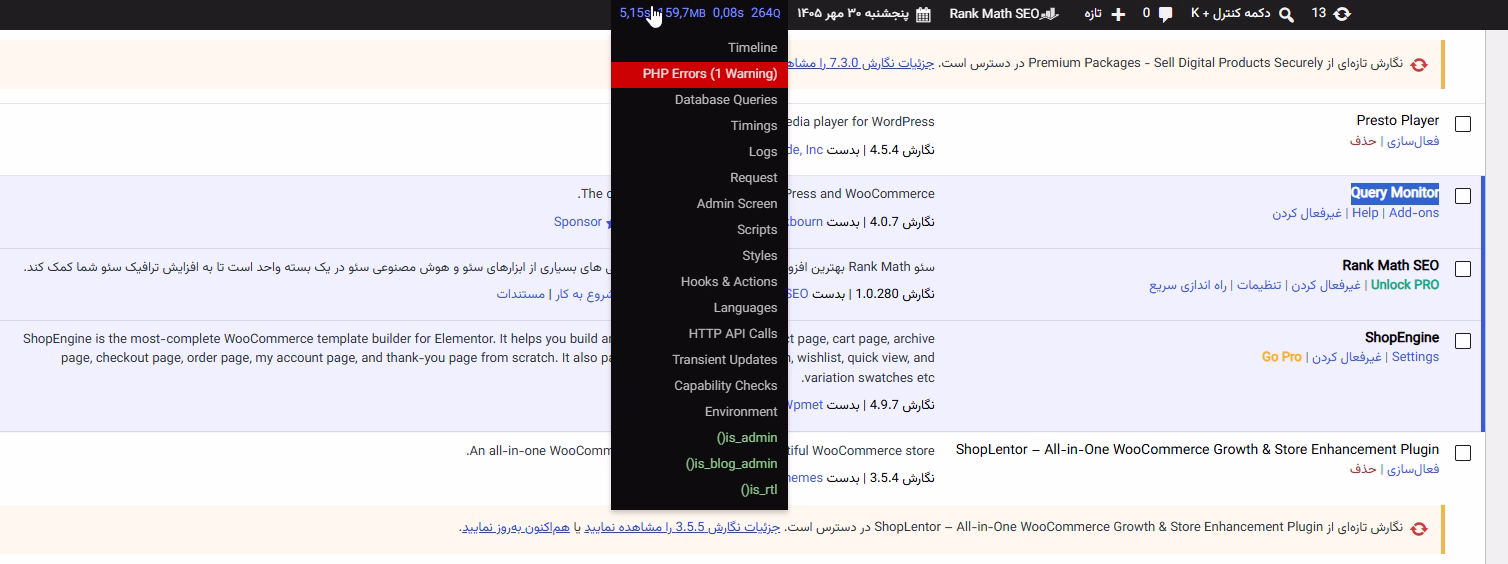
Task: Click the is_admin() conditional entry
Action: [x=699, y=437]
